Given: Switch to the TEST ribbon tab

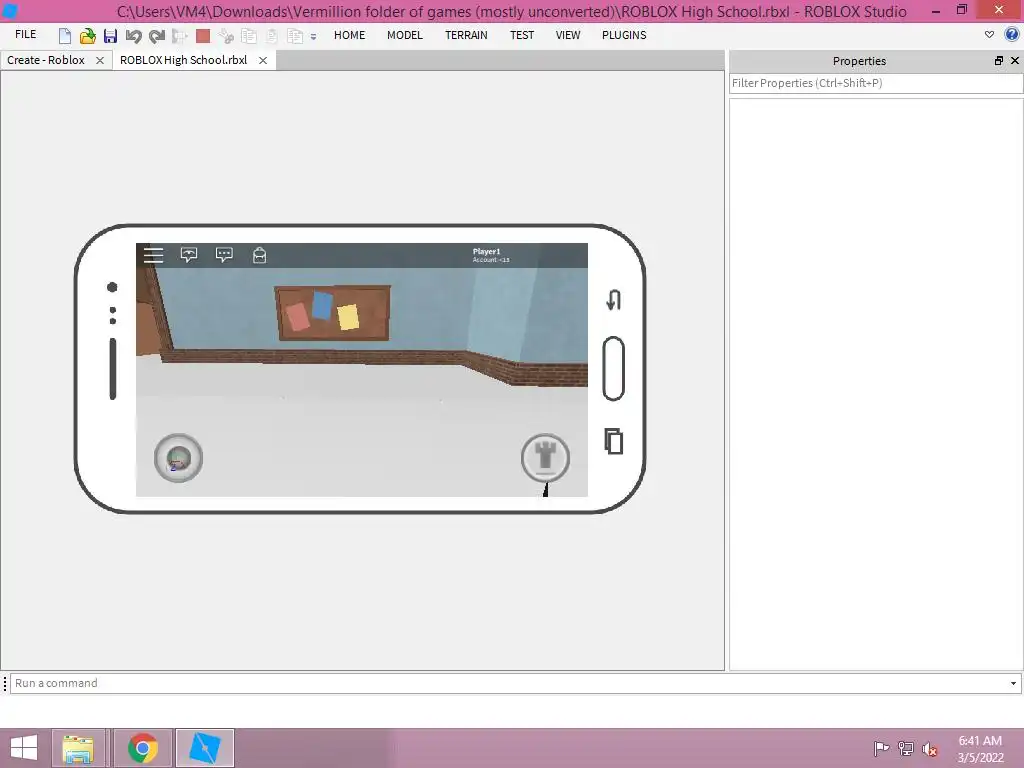Looking at the screenshot, I should coord(522,35).
